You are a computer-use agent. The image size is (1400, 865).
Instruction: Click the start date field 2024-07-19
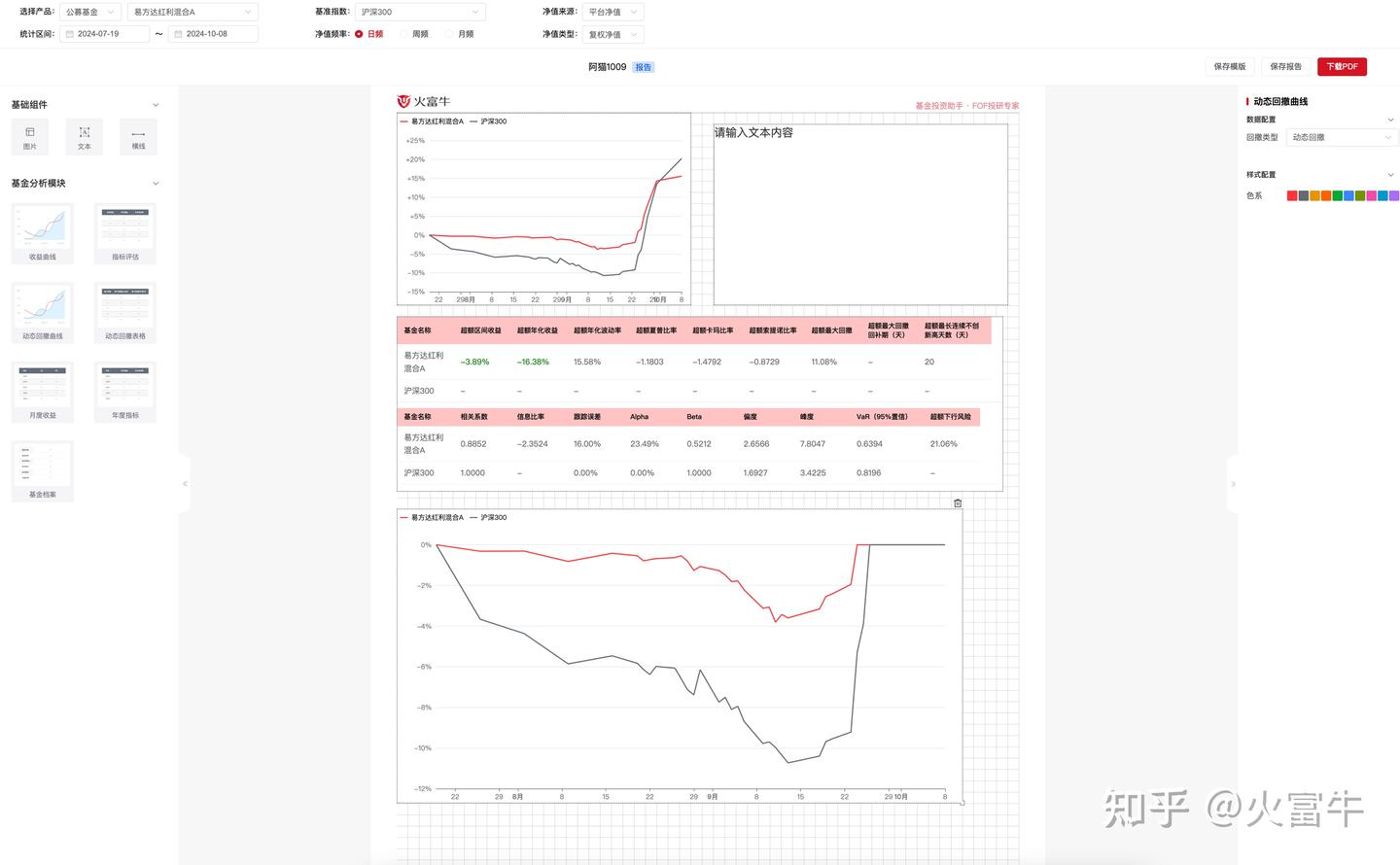coord(105,34)
